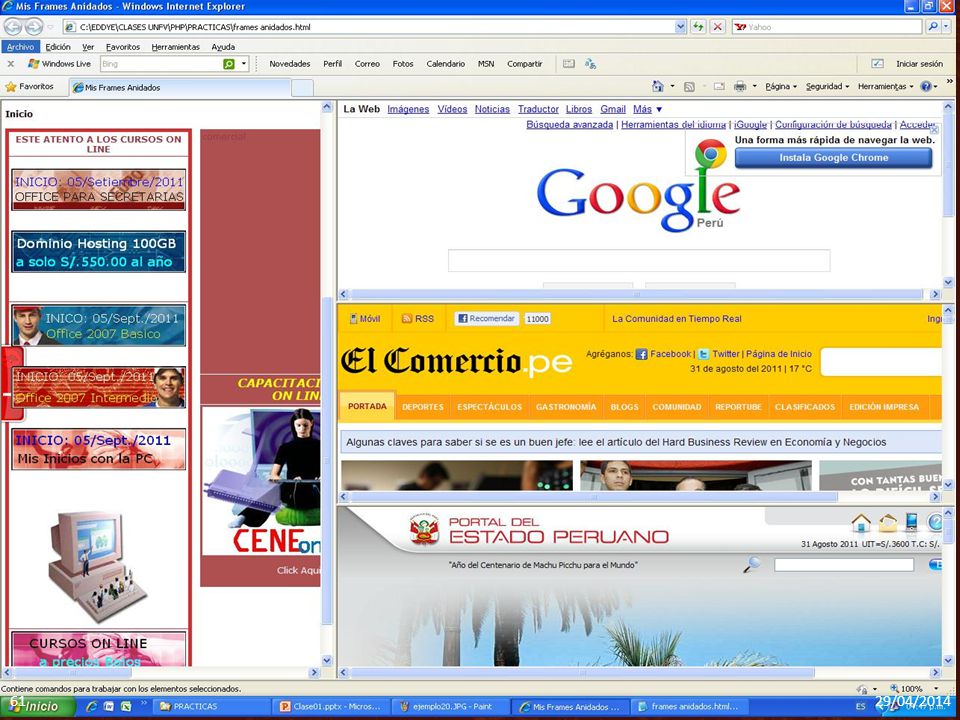Click the Windows Inicio start button
The height and width of the screenshot is (720, 960).
tap(37, 707)
